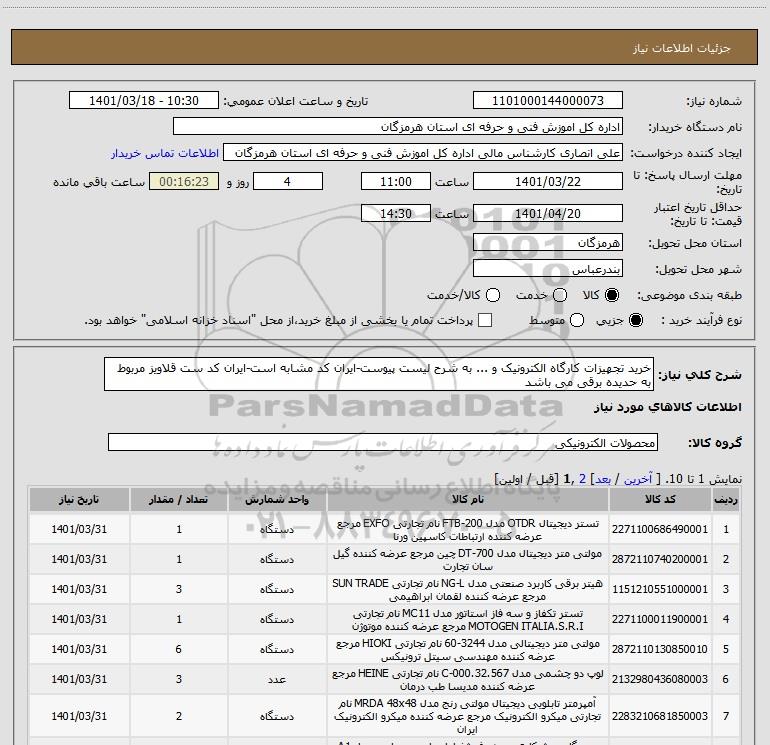Click quantity 2 in the MRDA row
This screenshot has height=745, width=770.
click(179, 717)
